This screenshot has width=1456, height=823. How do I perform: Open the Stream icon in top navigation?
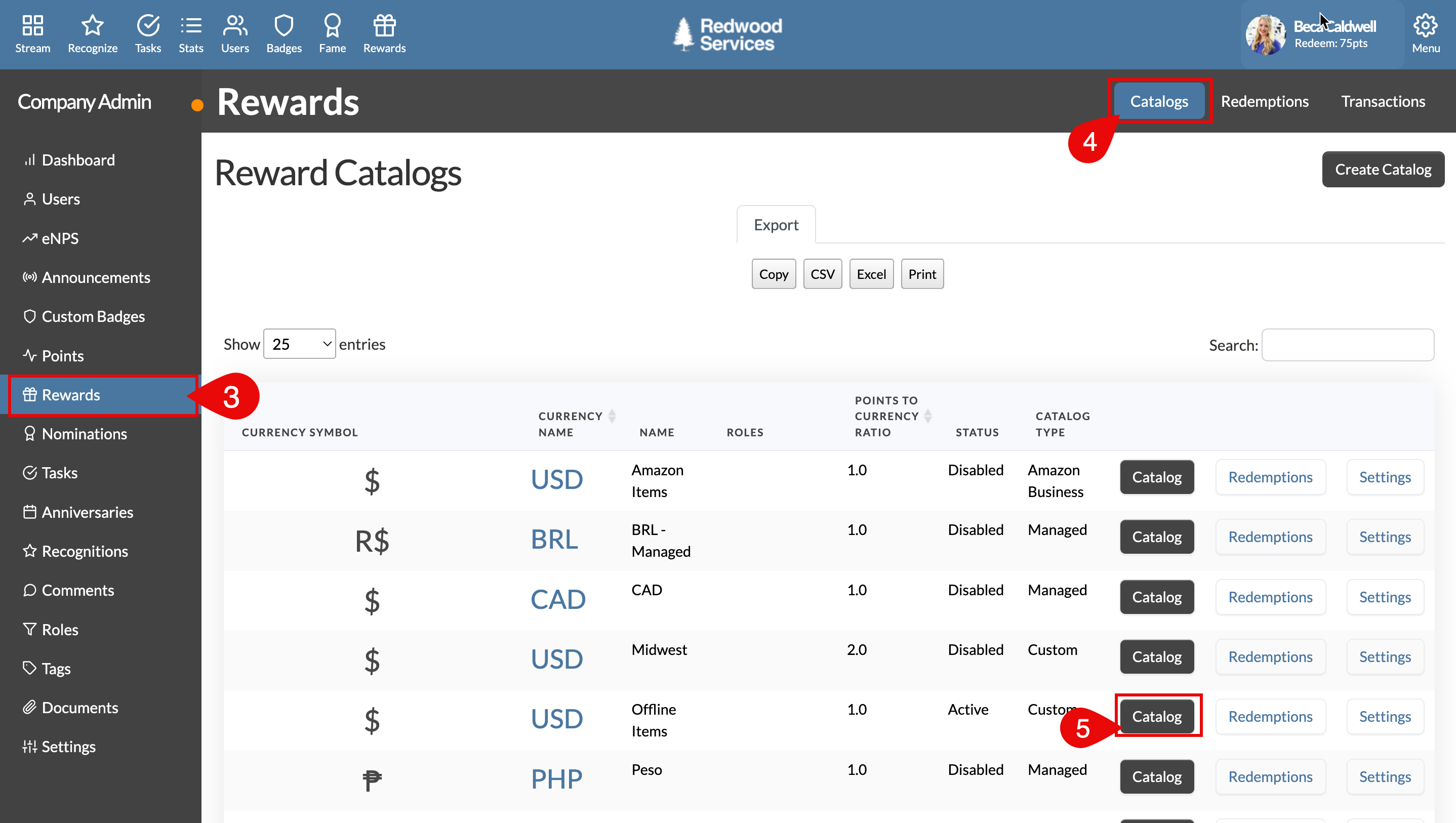[x=32, y=26]
